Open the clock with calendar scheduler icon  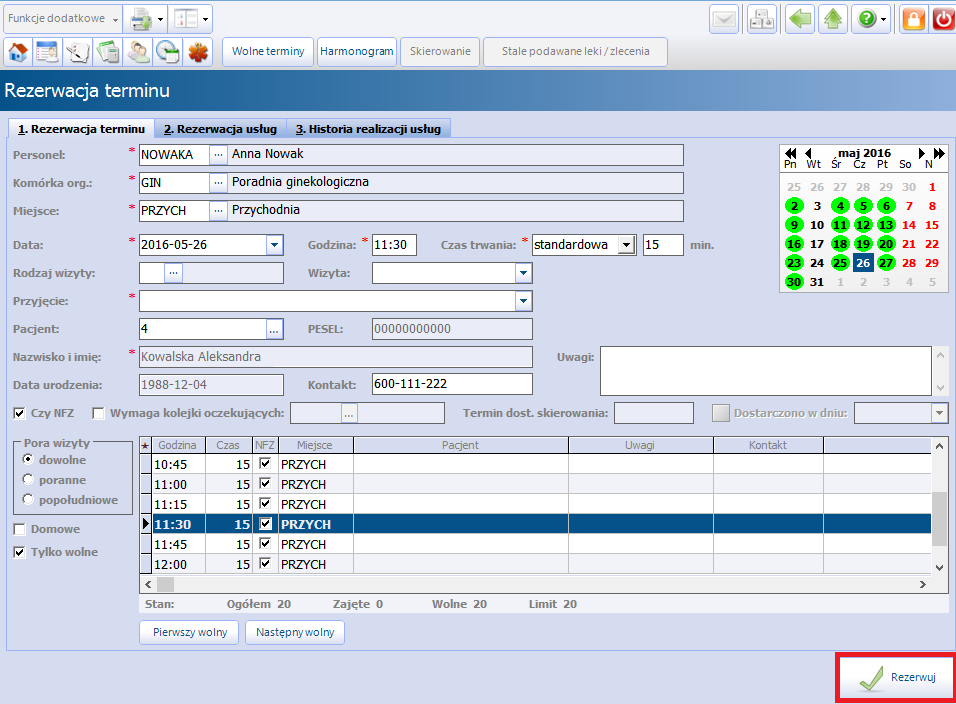168,52
